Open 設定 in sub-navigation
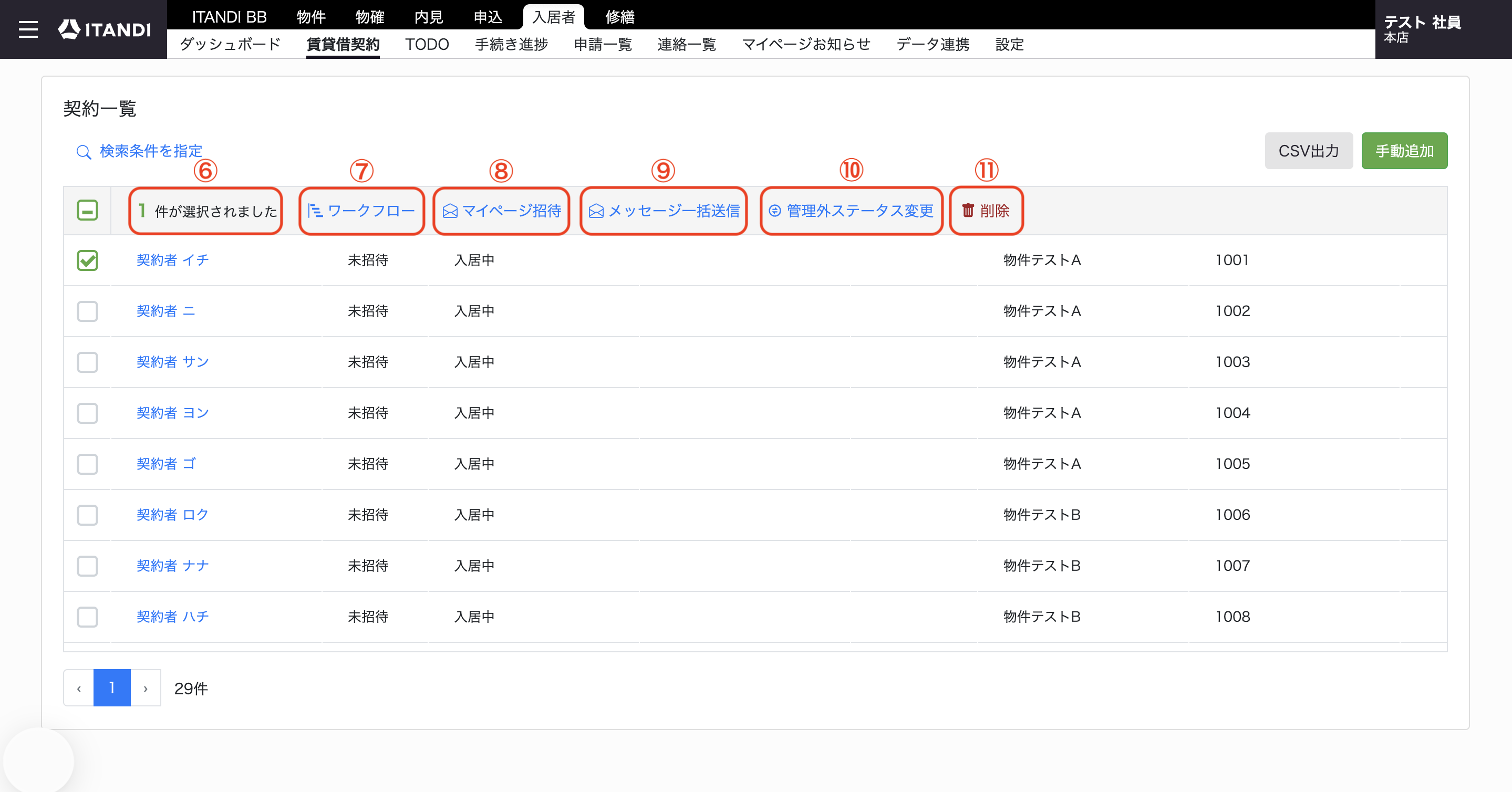Viewport: 1512px width, 792px height. [1010, 44]
